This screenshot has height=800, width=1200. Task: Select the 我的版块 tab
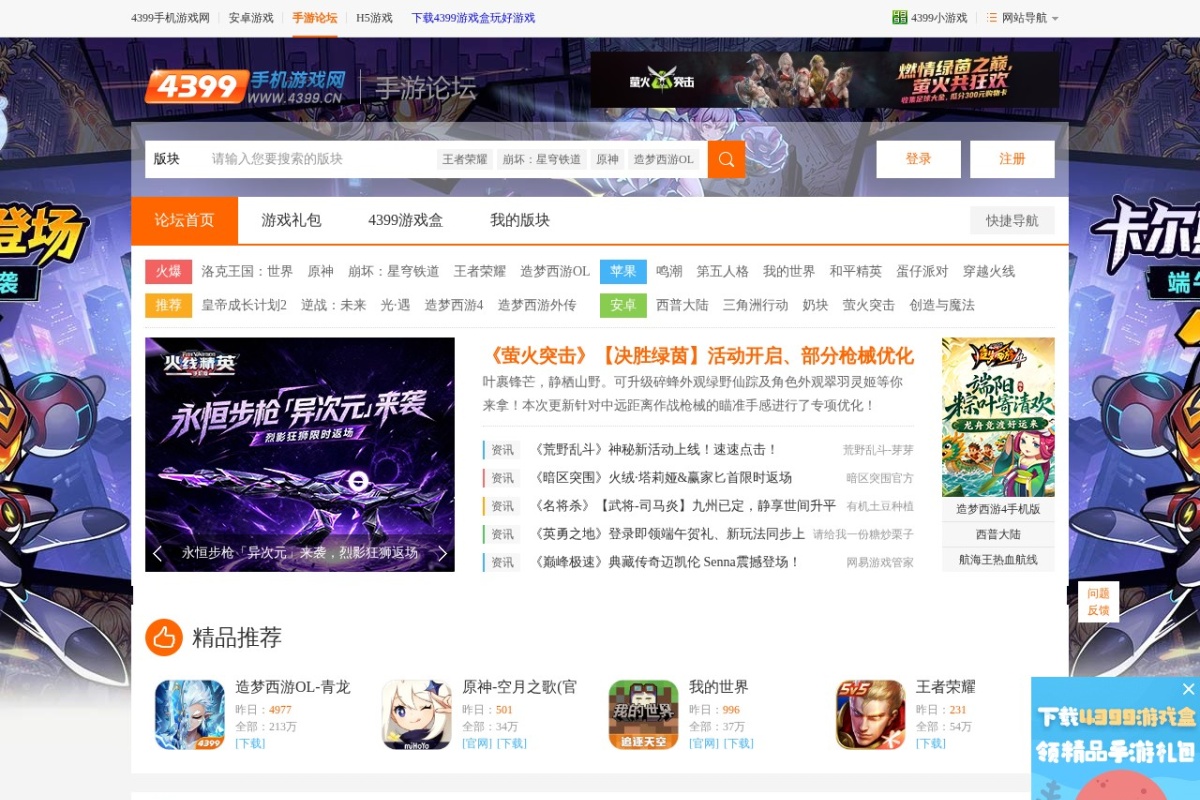click(520, 220)
